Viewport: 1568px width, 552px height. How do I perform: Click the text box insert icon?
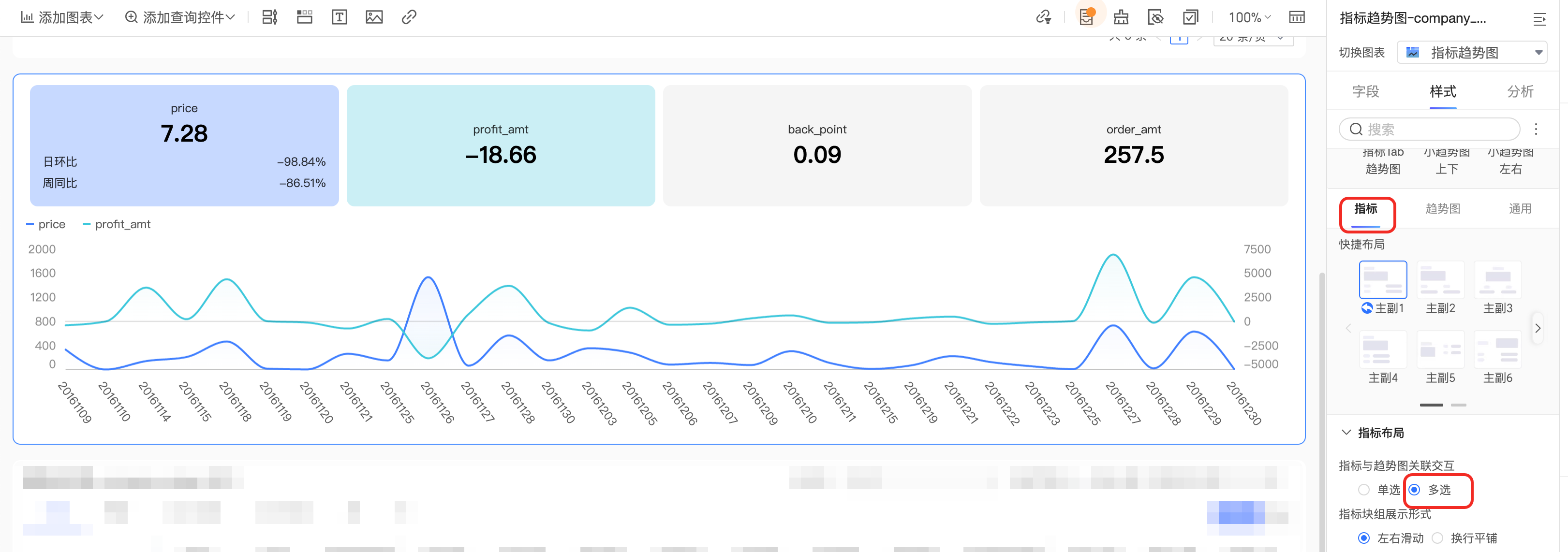pyautogui.click(x=339, y=17)
